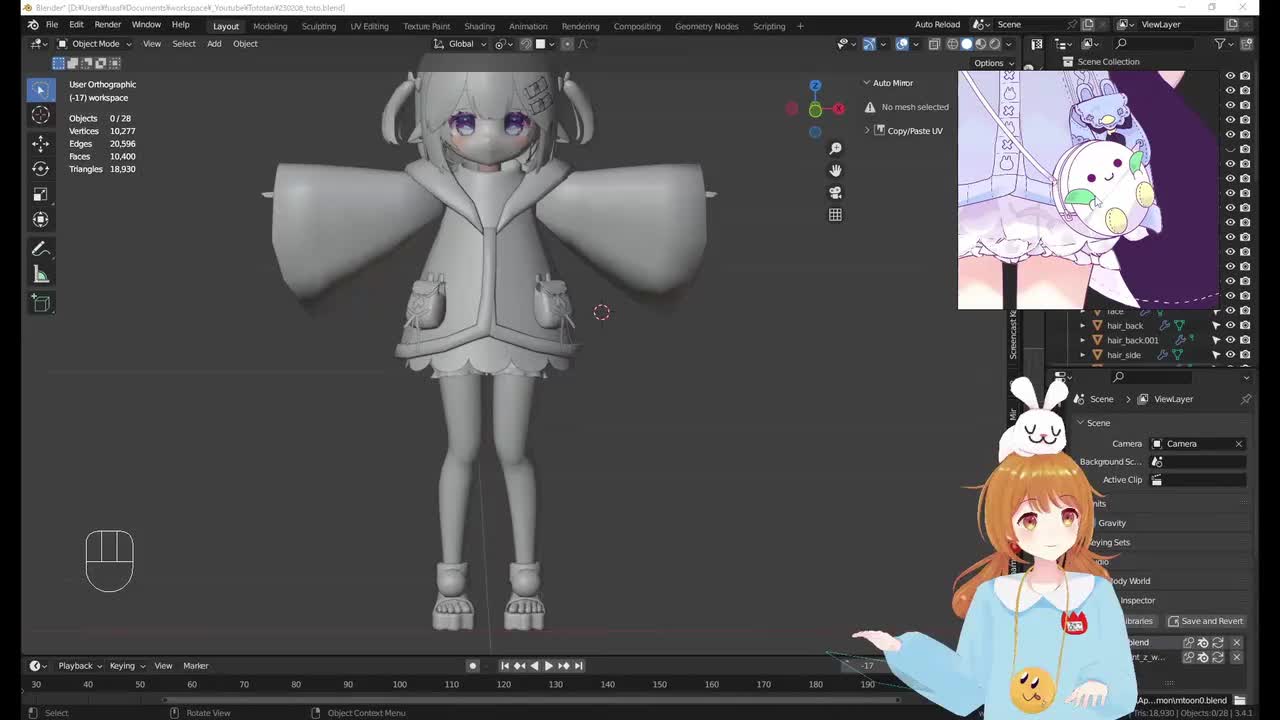Click the pan view hand icon

[x=835, y=170]
